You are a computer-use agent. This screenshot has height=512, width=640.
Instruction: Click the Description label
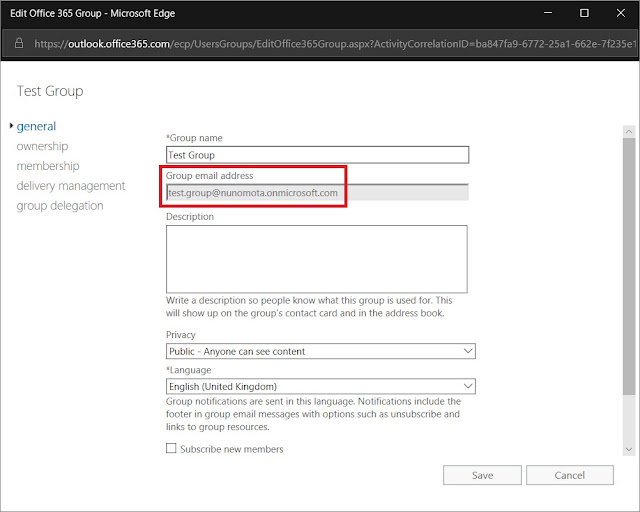pyautogui.click(x=190, y=216)
